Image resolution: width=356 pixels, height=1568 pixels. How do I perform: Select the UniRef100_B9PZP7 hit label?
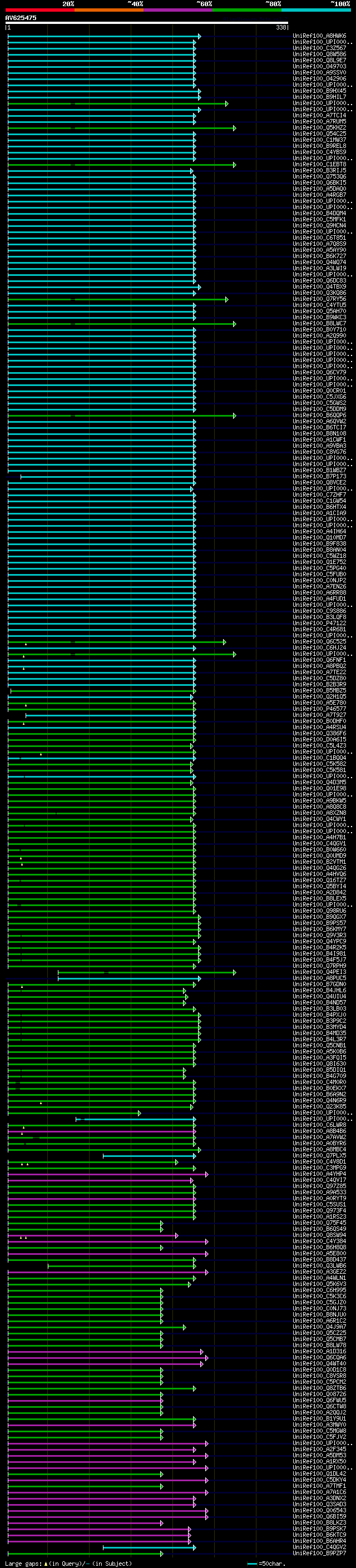click(x=319, y=1554)
